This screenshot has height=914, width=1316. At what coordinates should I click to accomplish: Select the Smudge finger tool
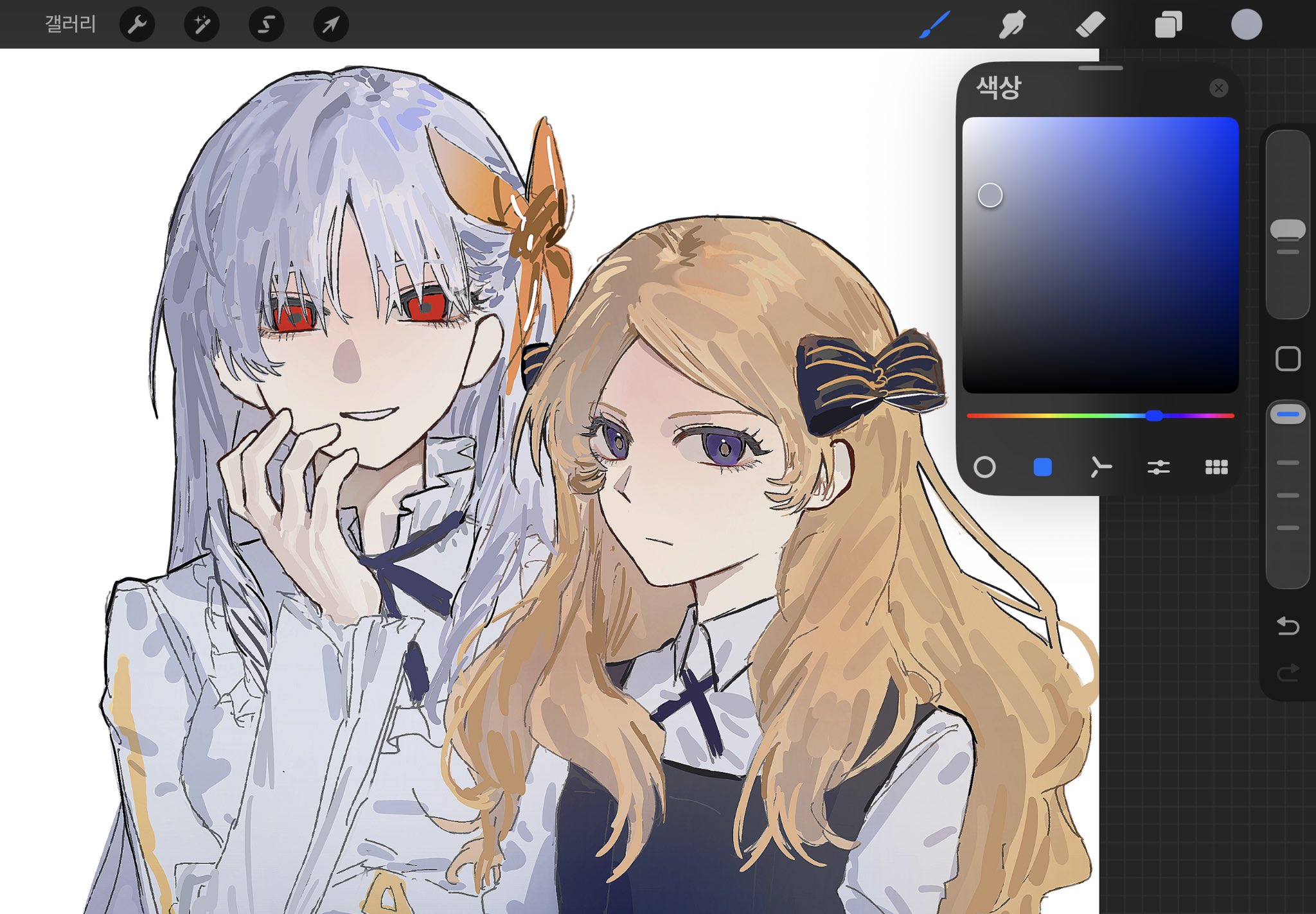tap(1012, 25)
